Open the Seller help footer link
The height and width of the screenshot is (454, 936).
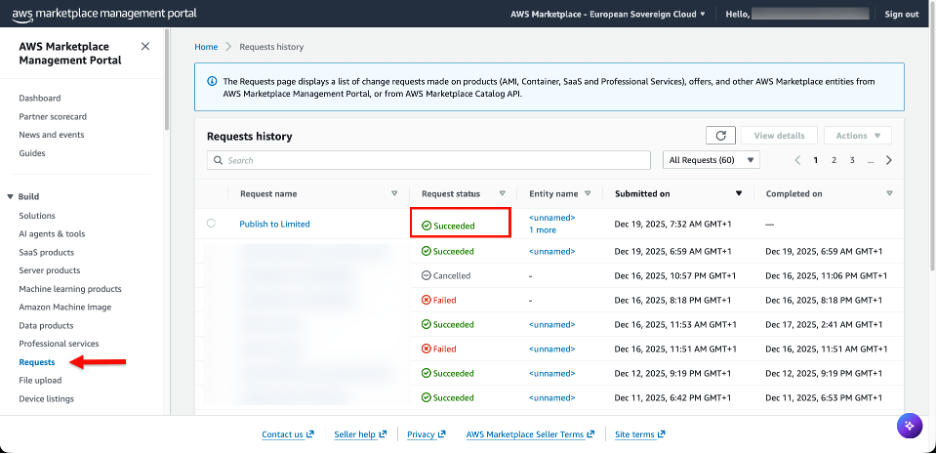(361, 434)
